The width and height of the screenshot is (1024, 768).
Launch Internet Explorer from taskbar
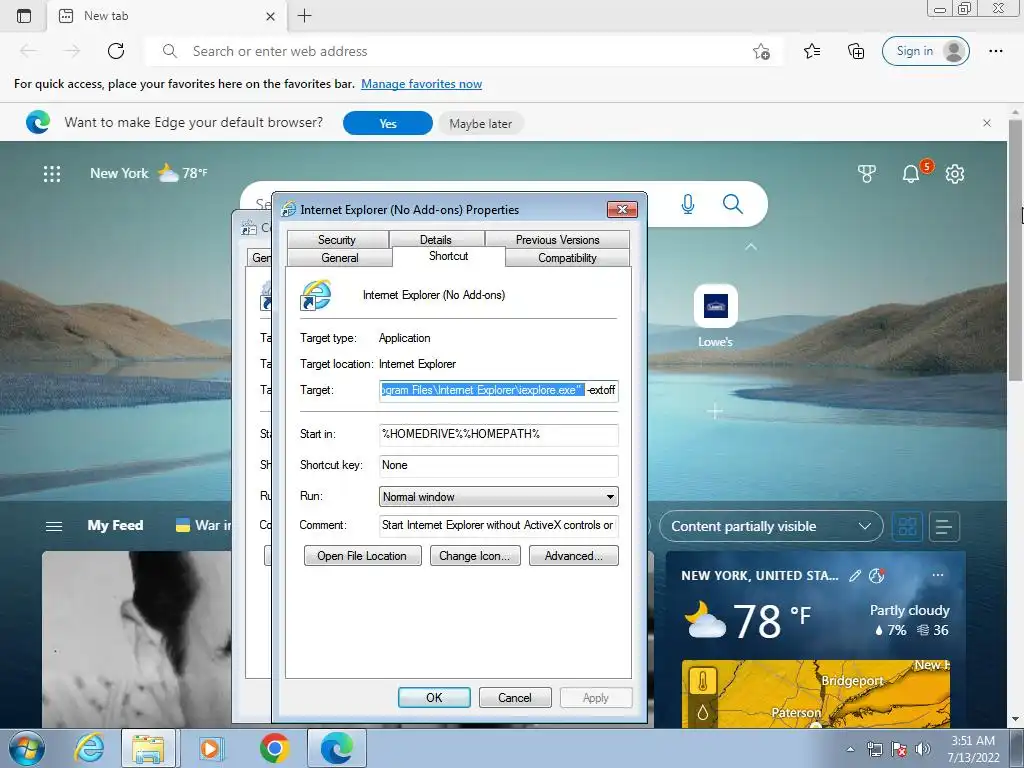click(x=88, y=748)
